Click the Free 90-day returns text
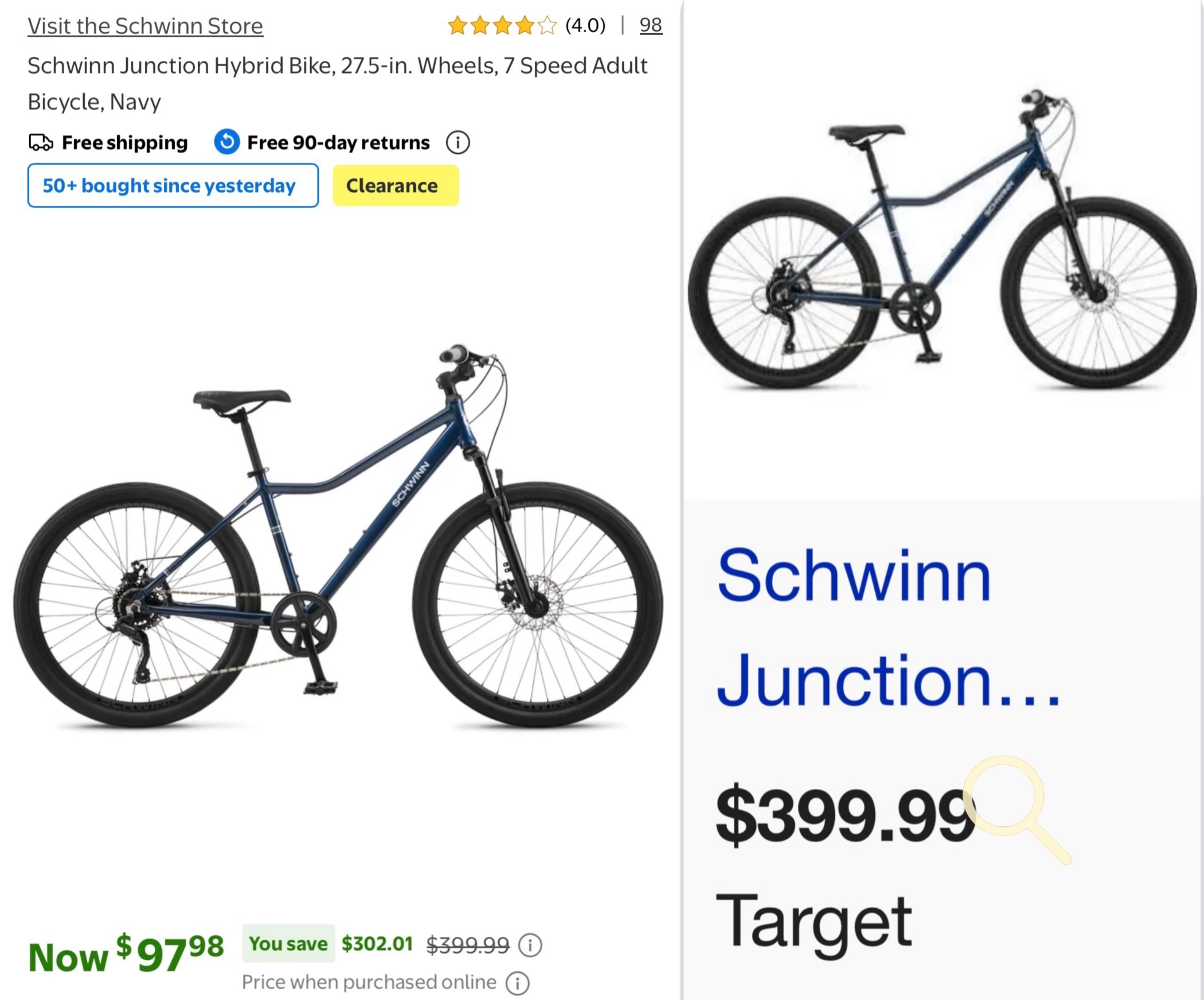 point(338,142)
